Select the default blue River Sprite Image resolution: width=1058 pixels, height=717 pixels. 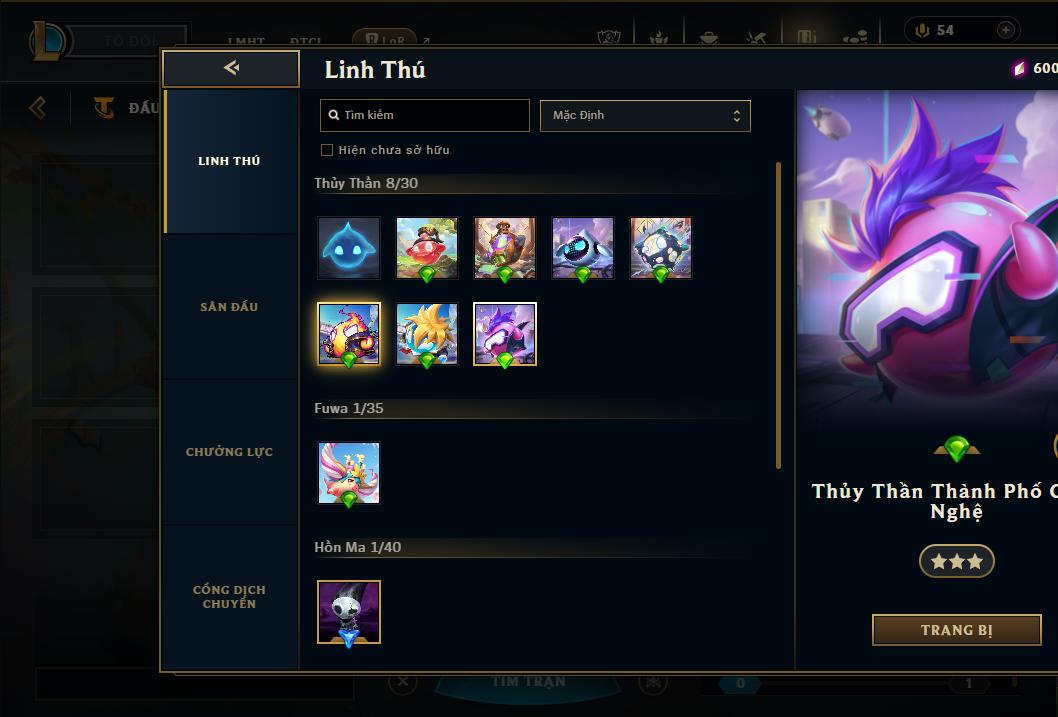click(349, 248)
